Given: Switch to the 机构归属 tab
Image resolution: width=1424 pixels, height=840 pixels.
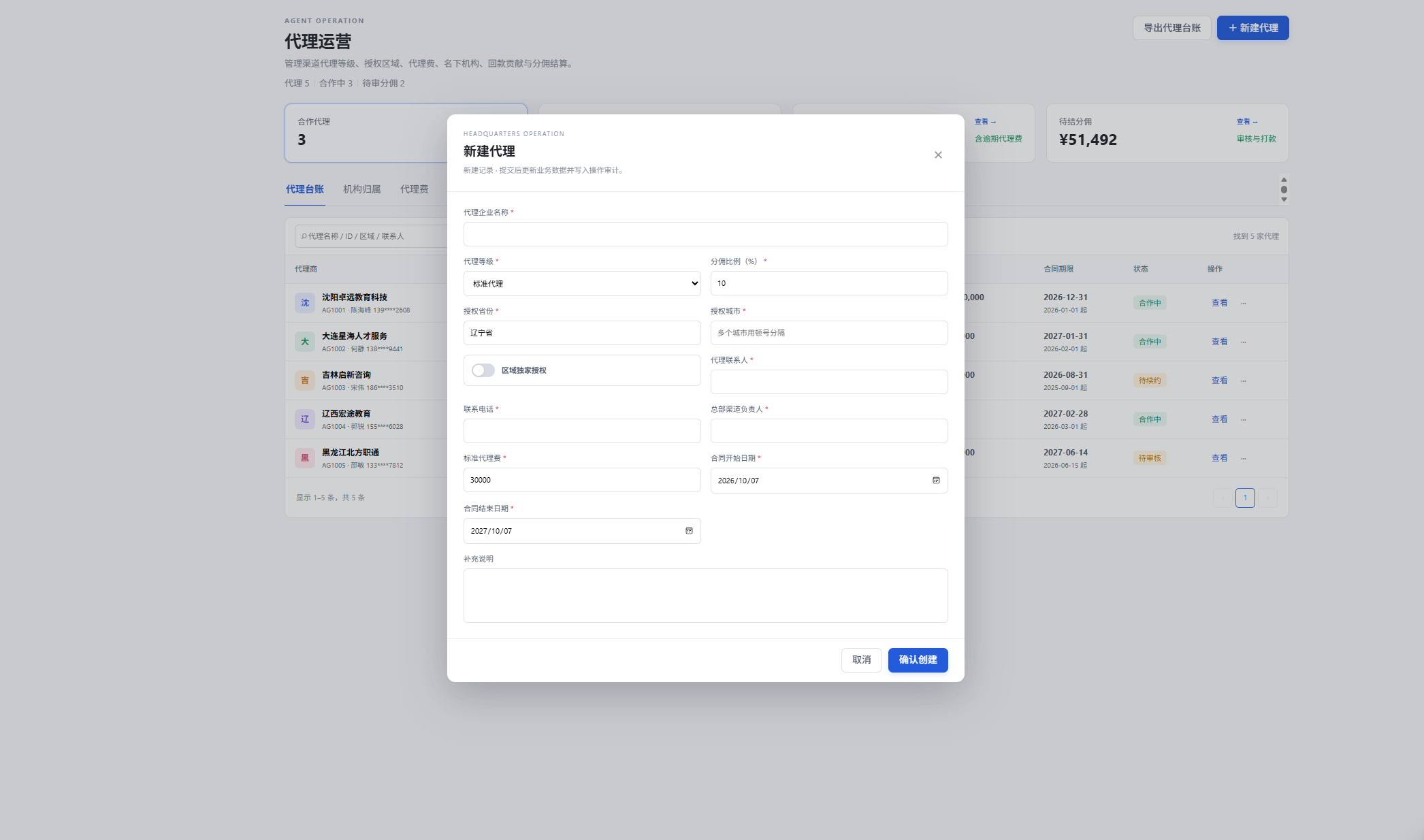Looking at the screenshot, I should (x=362, y=189).
